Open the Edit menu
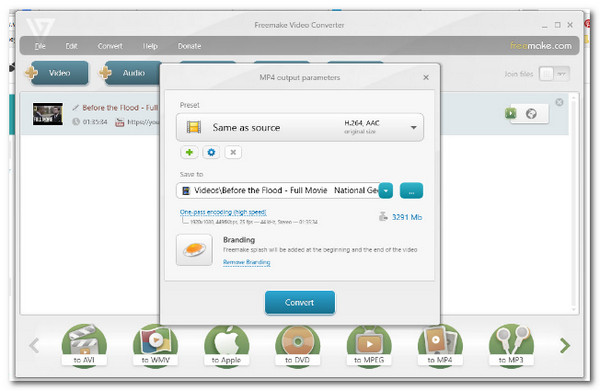 71,46
